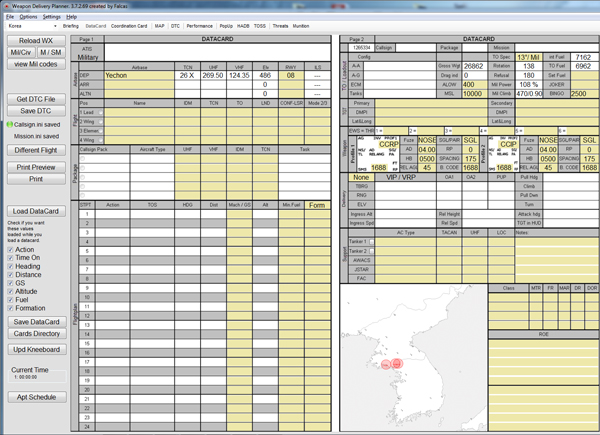Image resolution: width=600 pixels, height=435 pixels.
Task: Open the Options menu
Action: point(28,17)
